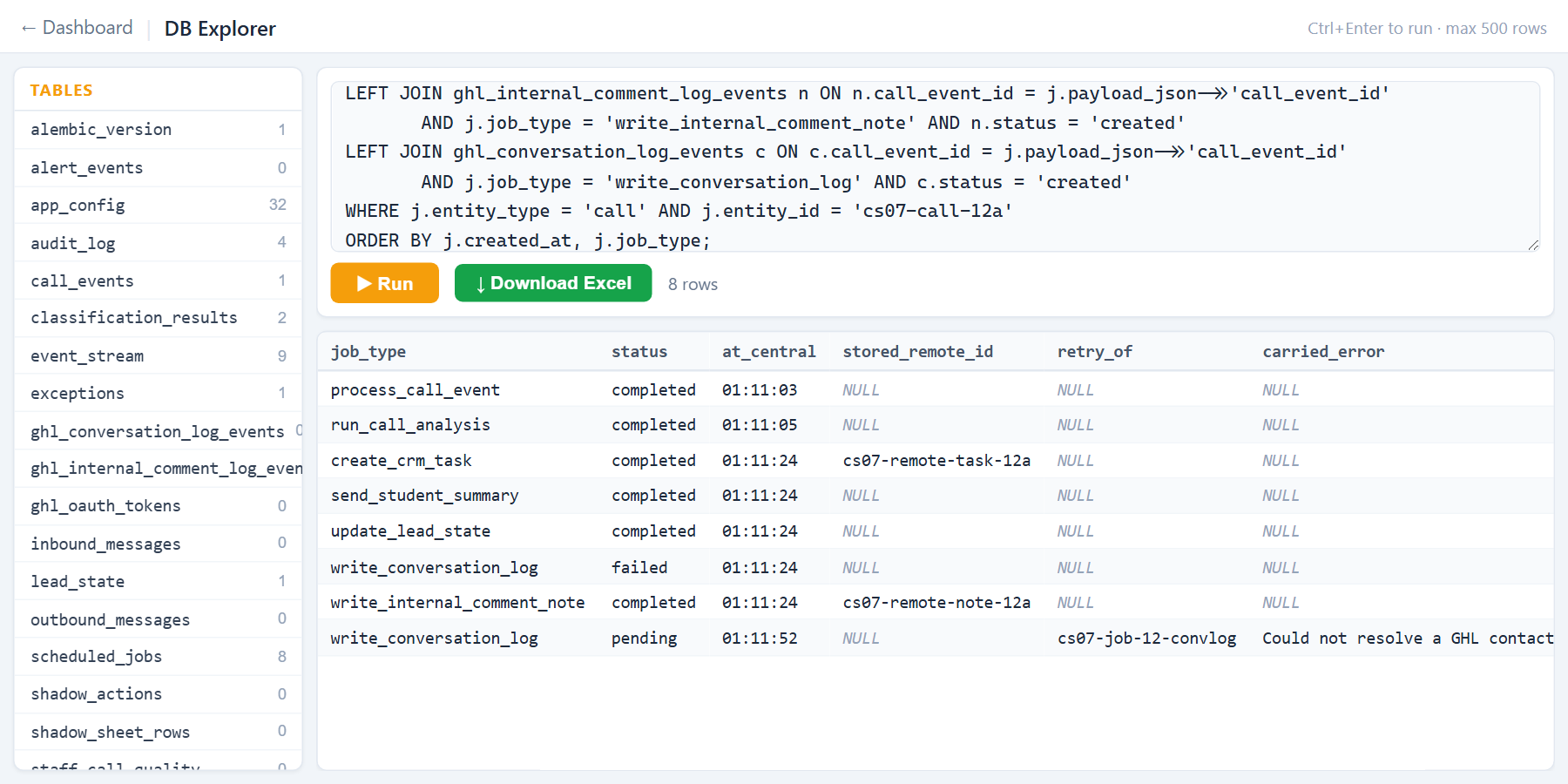Viewport: 1568px width, 784px height.
Task: Click the cs07-remote-note-12a value
Action: tap(936, 603)
